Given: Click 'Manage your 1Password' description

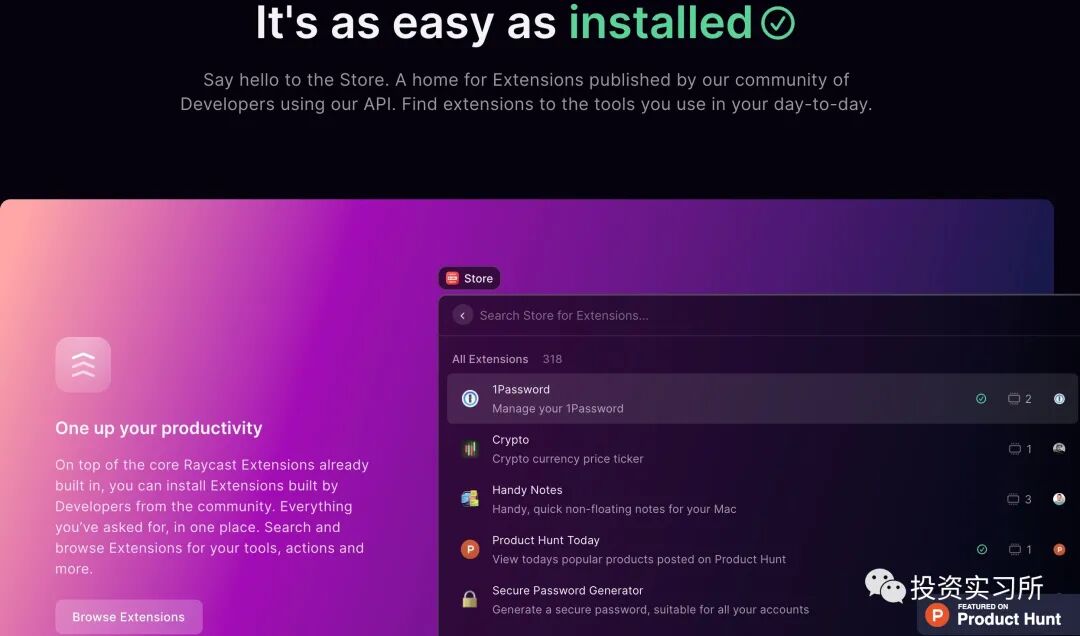Looking at the screenshot, I should tap(558, 409).
